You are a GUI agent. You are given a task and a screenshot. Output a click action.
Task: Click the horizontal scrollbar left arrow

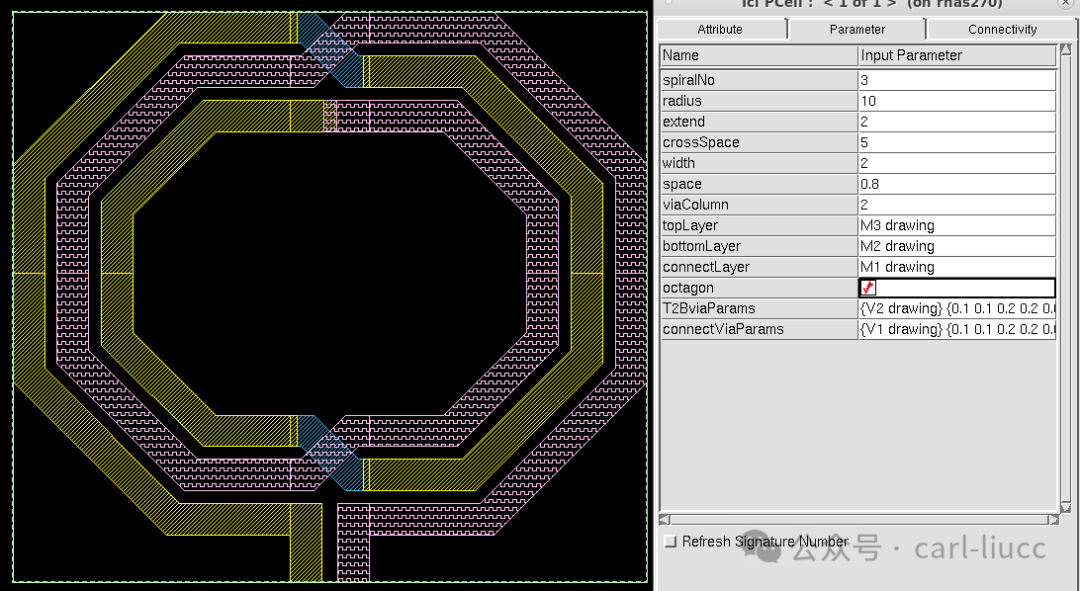(x=665, y=519)
